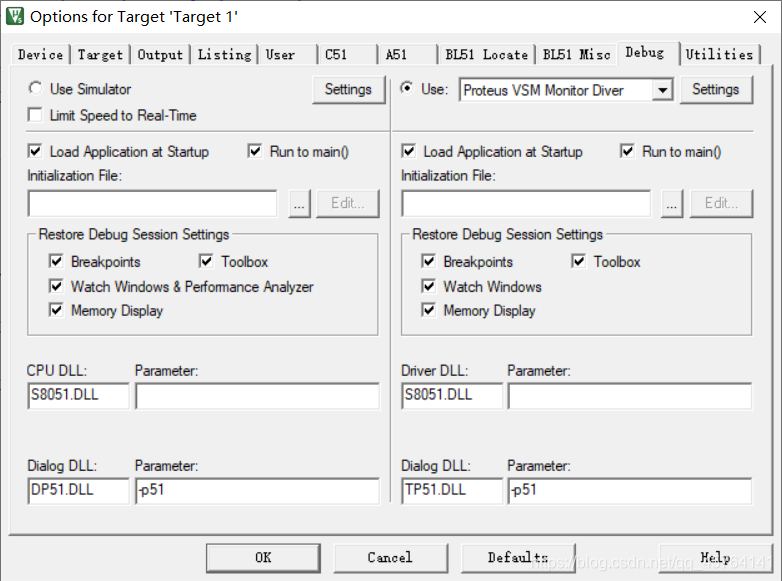Enable Limit Speed to Real-Time
782x581 pixels.
(x=35, y=115)
